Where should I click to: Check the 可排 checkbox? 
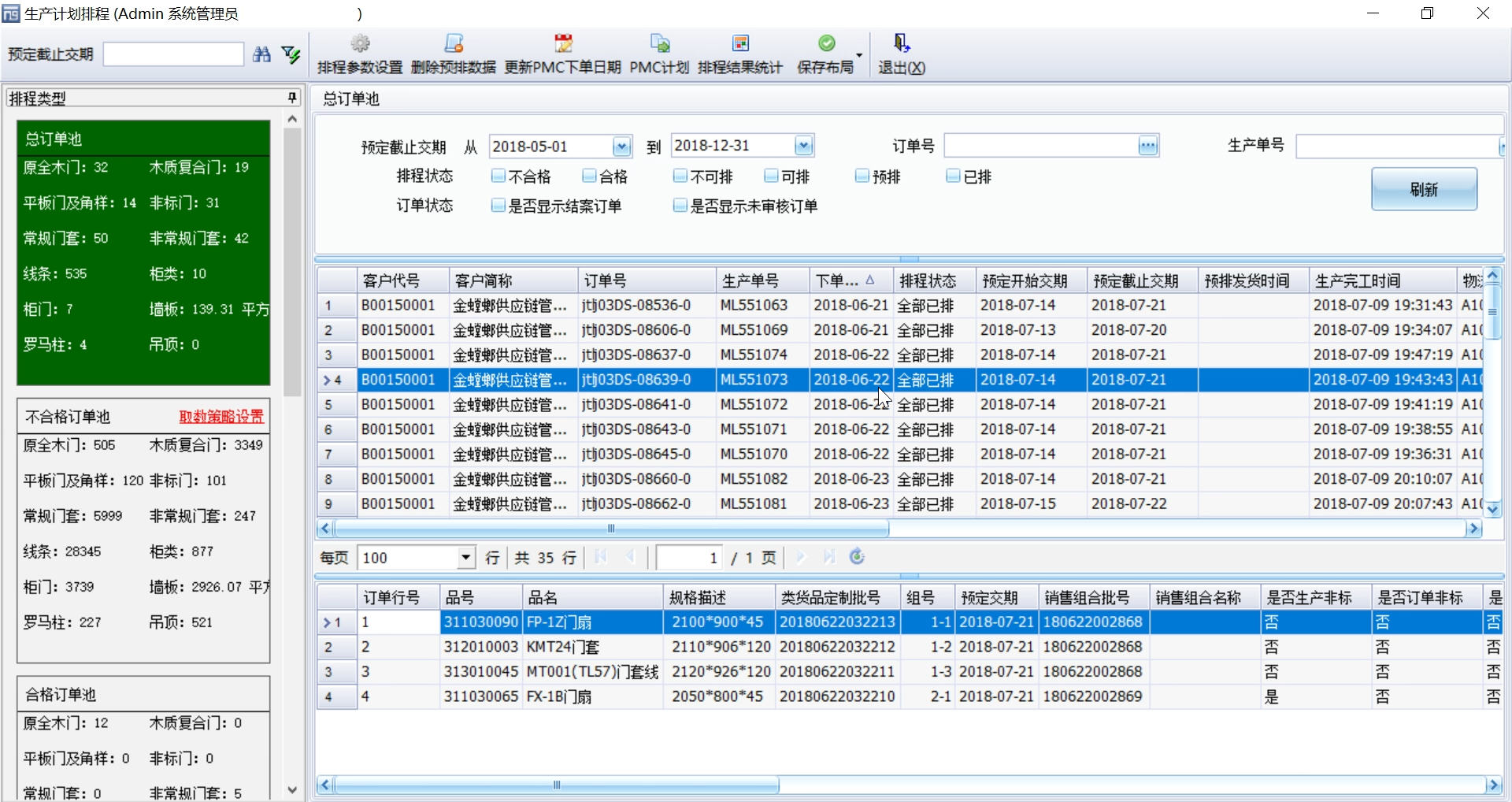pyautogui.click(x=772, y=176)
